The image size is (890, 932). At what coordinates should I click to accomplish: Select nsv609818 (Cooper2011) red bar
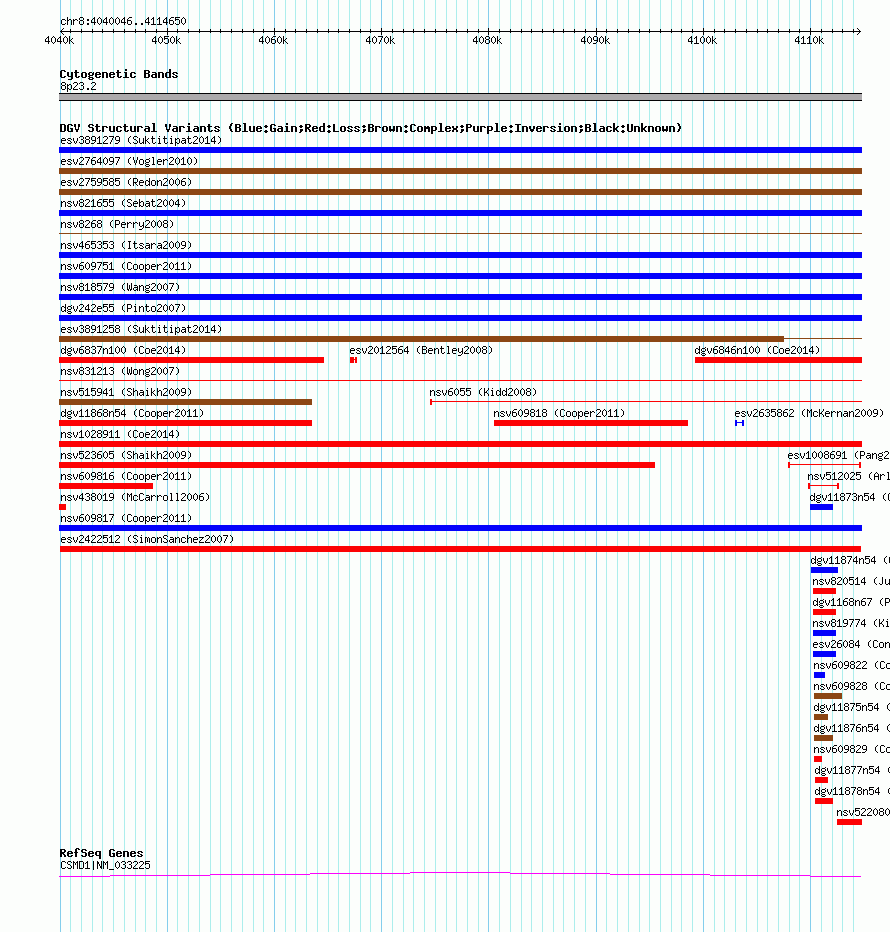591,423
